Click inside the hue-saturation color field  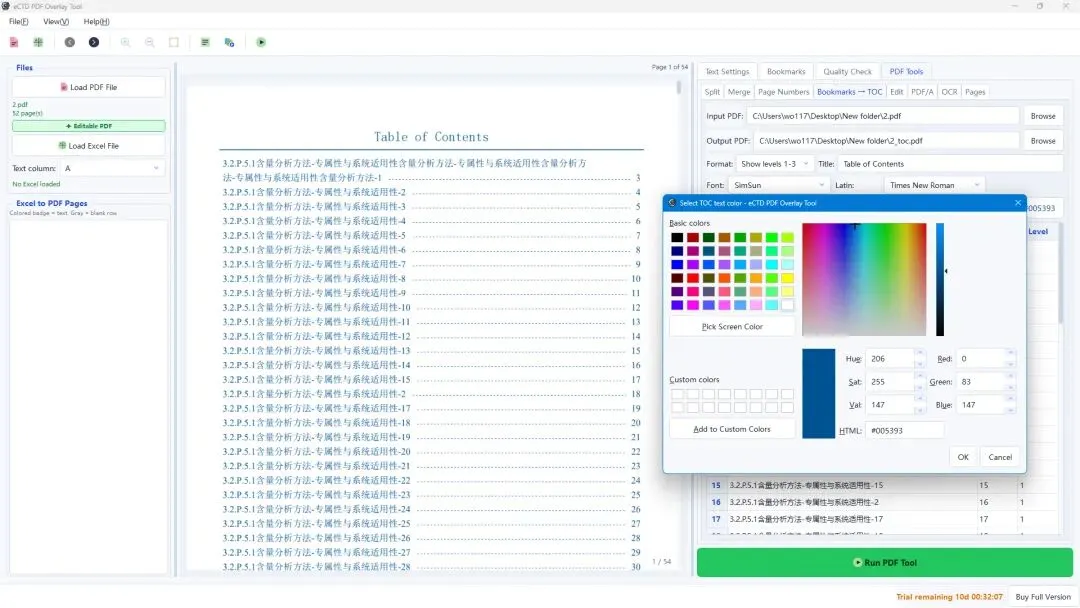click(x=864, y=280)
